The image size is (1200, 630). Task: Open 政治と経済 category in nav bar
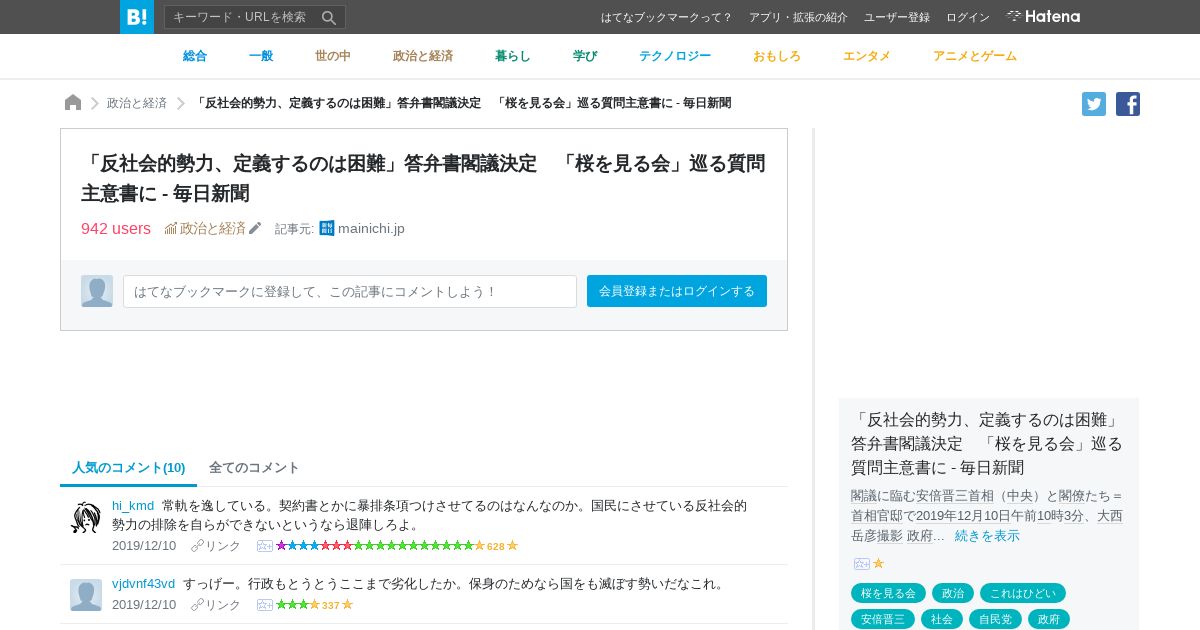click(423, 56)
